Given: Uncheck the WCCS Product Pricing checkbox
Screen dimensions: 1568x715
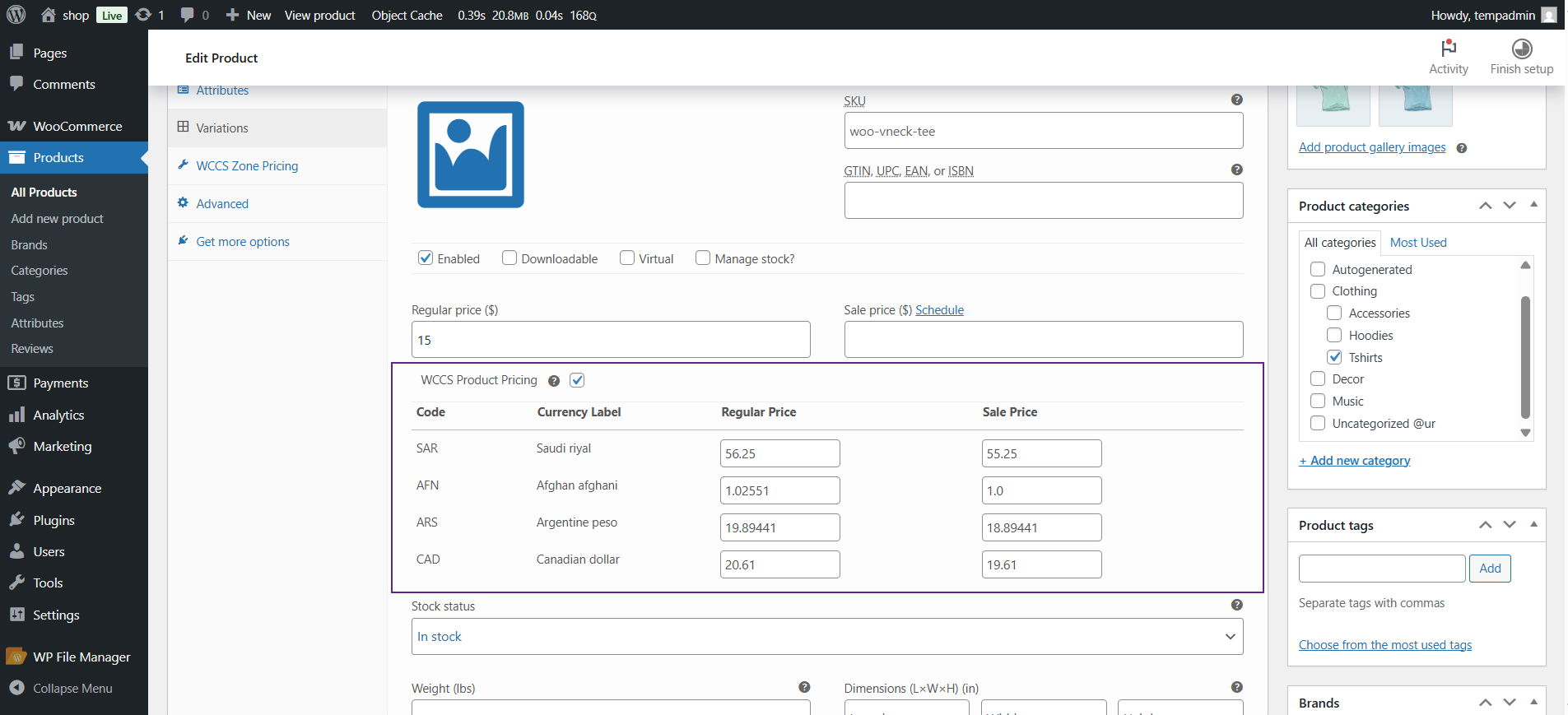Looking at the screenshot, I should [x=577, y=380].
